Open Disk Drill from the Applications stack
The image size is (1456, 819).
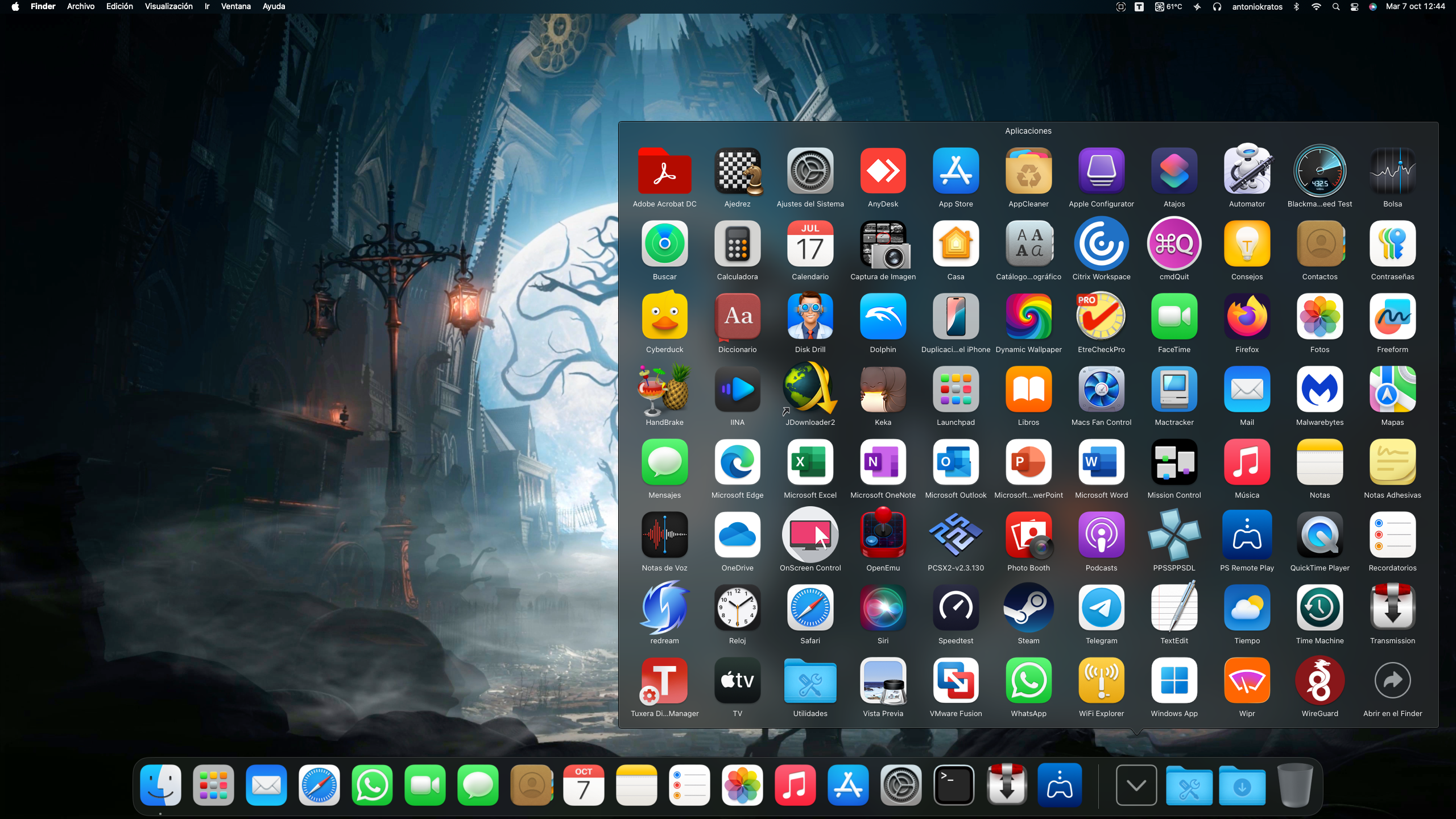coord(810,316)
